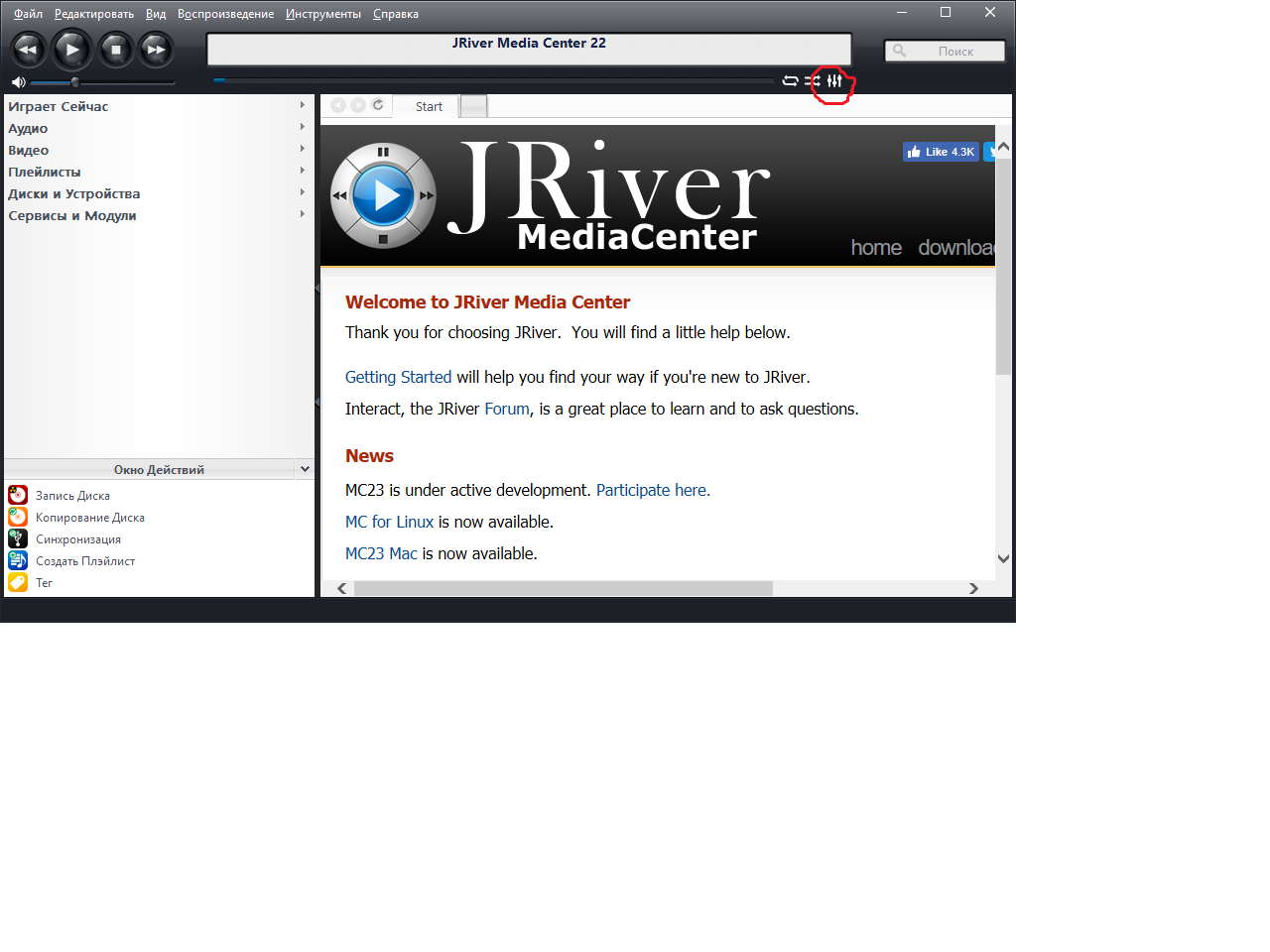1270x952 pixels.
Task: Go back in the embedded browser
Action: pos(338,105)
